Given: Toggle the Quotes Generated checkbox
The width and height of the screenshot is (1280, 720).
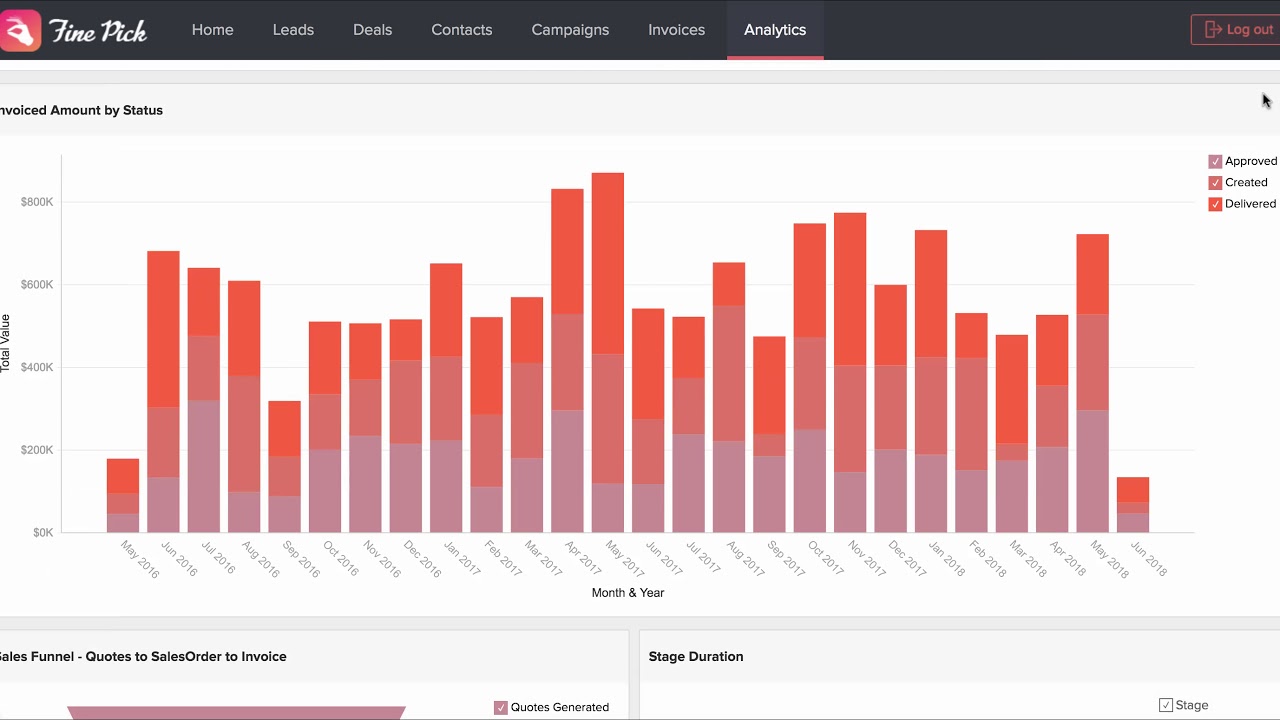Looking at the screenshot, I should (x=501, y=708).
